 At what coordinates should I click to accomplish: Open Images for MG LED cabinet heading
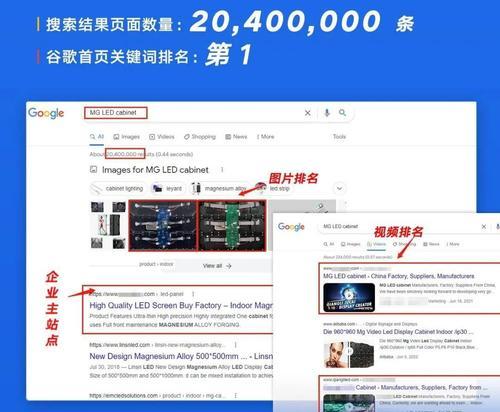click(x=155, y=170)
